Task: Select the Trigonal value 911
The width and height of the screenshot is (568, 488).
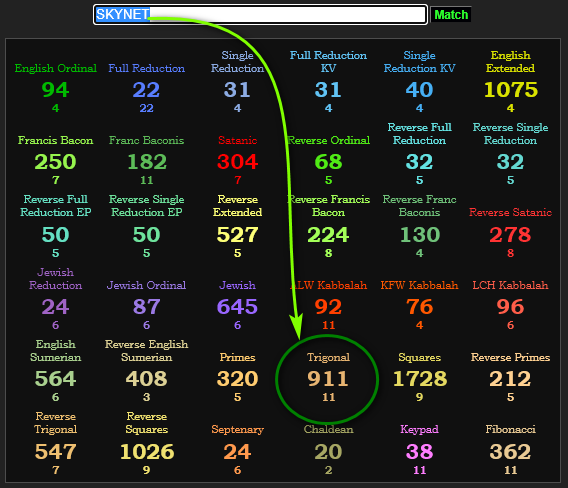Action: point(329,379)
